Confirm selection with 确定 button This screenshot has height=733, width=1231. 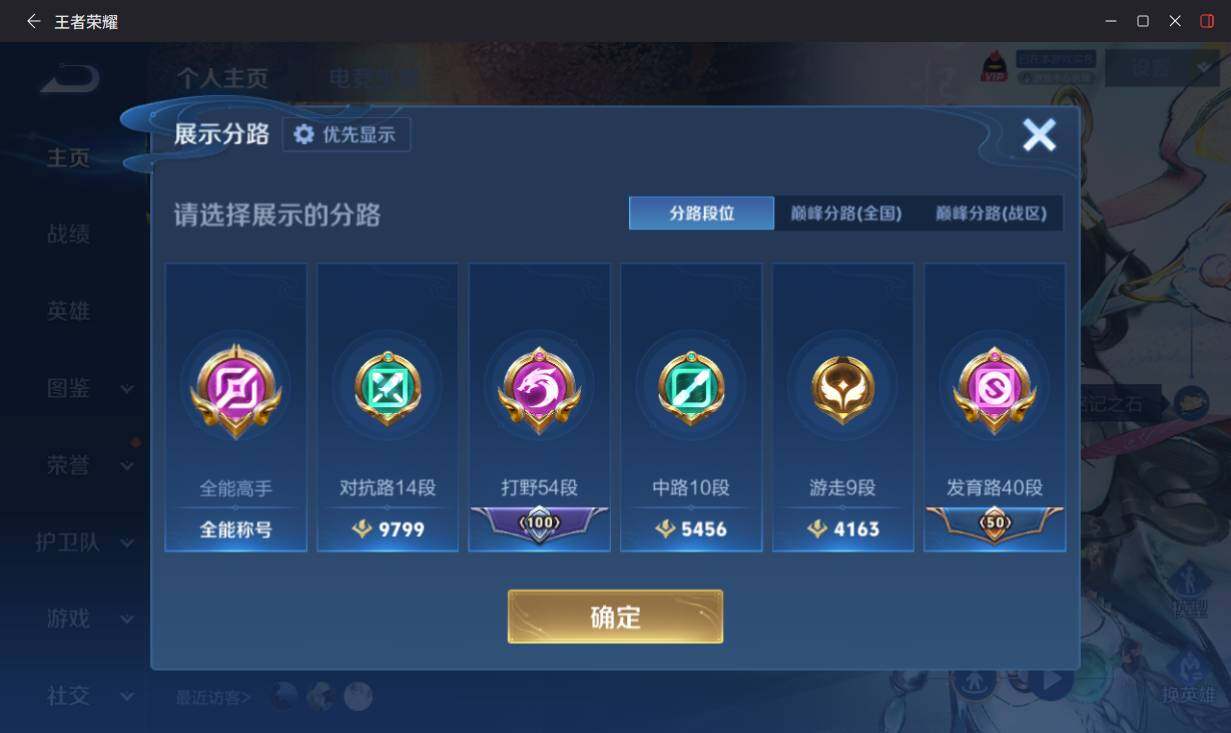[615, 616]
